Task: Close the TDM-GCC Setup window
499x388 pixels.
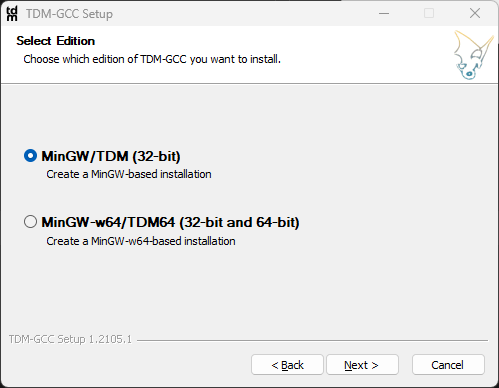Action: click(x=475, y=13)
